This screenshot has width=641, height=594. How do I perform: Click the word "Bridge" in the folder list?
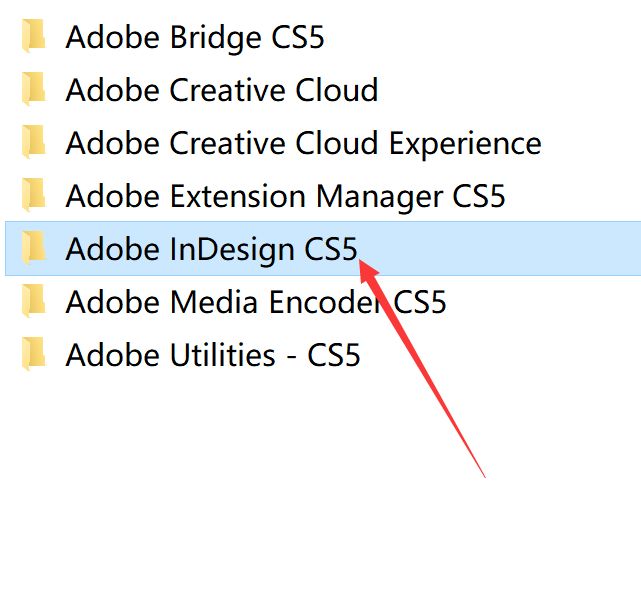215,37
